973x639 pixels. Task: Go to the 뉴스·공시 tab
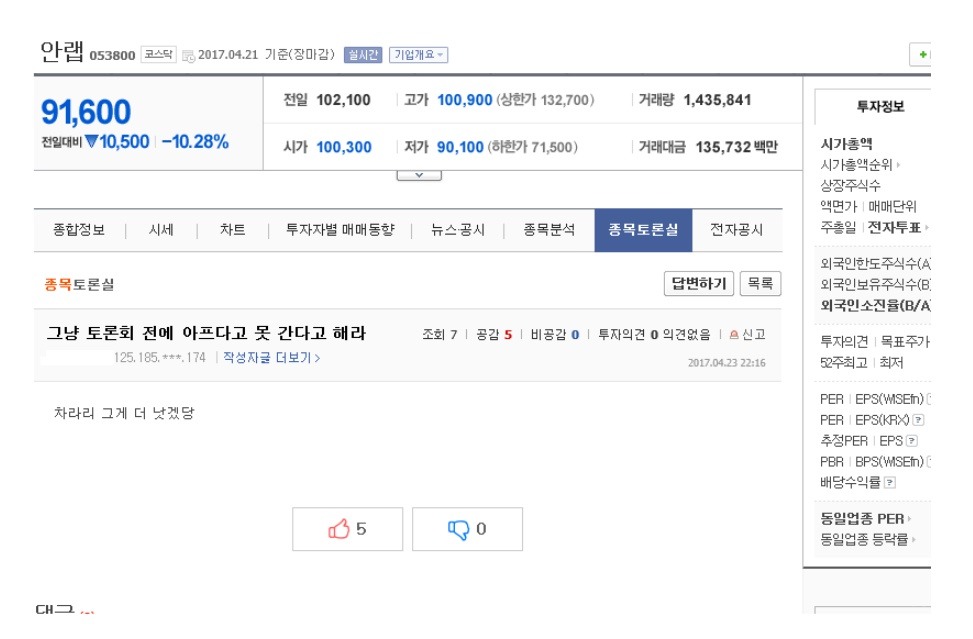point(458,230)
